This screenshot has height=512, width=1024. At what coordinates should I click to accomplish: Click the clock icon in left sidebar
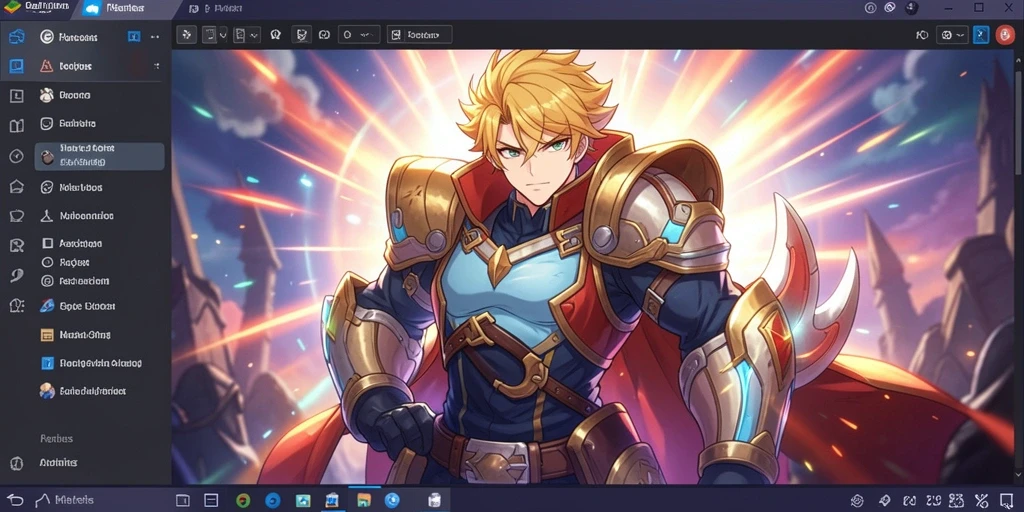pos(16,156)
